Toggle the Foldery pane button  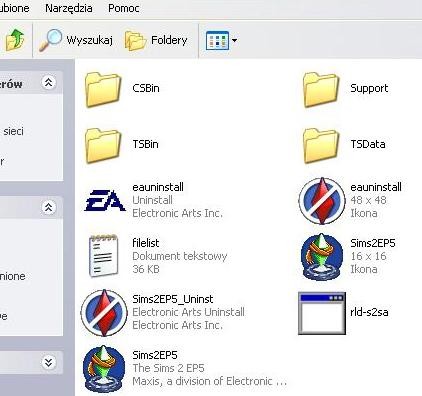click(156, 40)
